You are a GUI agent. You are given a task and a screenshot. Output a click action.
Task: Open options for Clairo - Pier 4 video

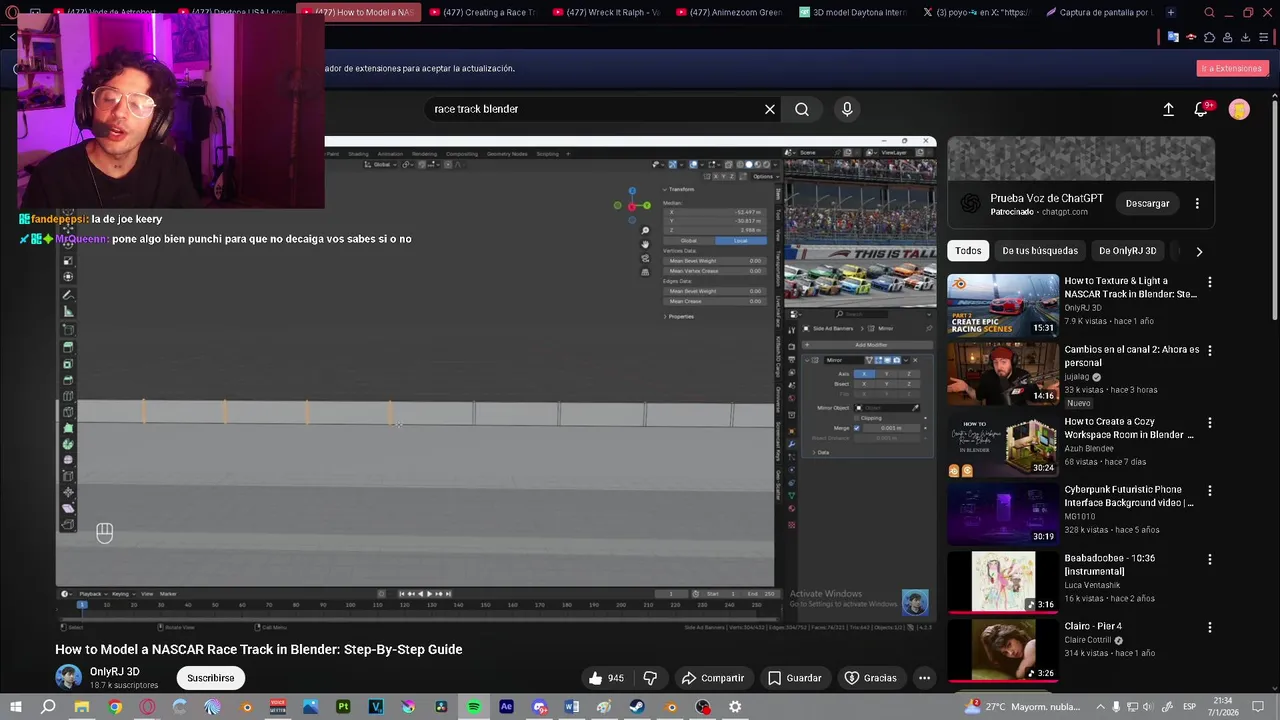[1210, 627]
